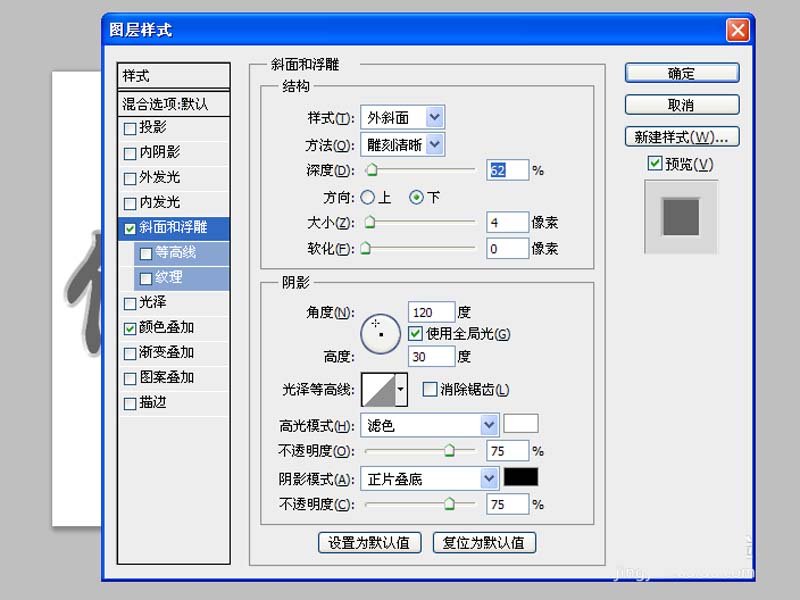
Task: Enable the 渐变叠加 checkbox
Action: [130, 353]
